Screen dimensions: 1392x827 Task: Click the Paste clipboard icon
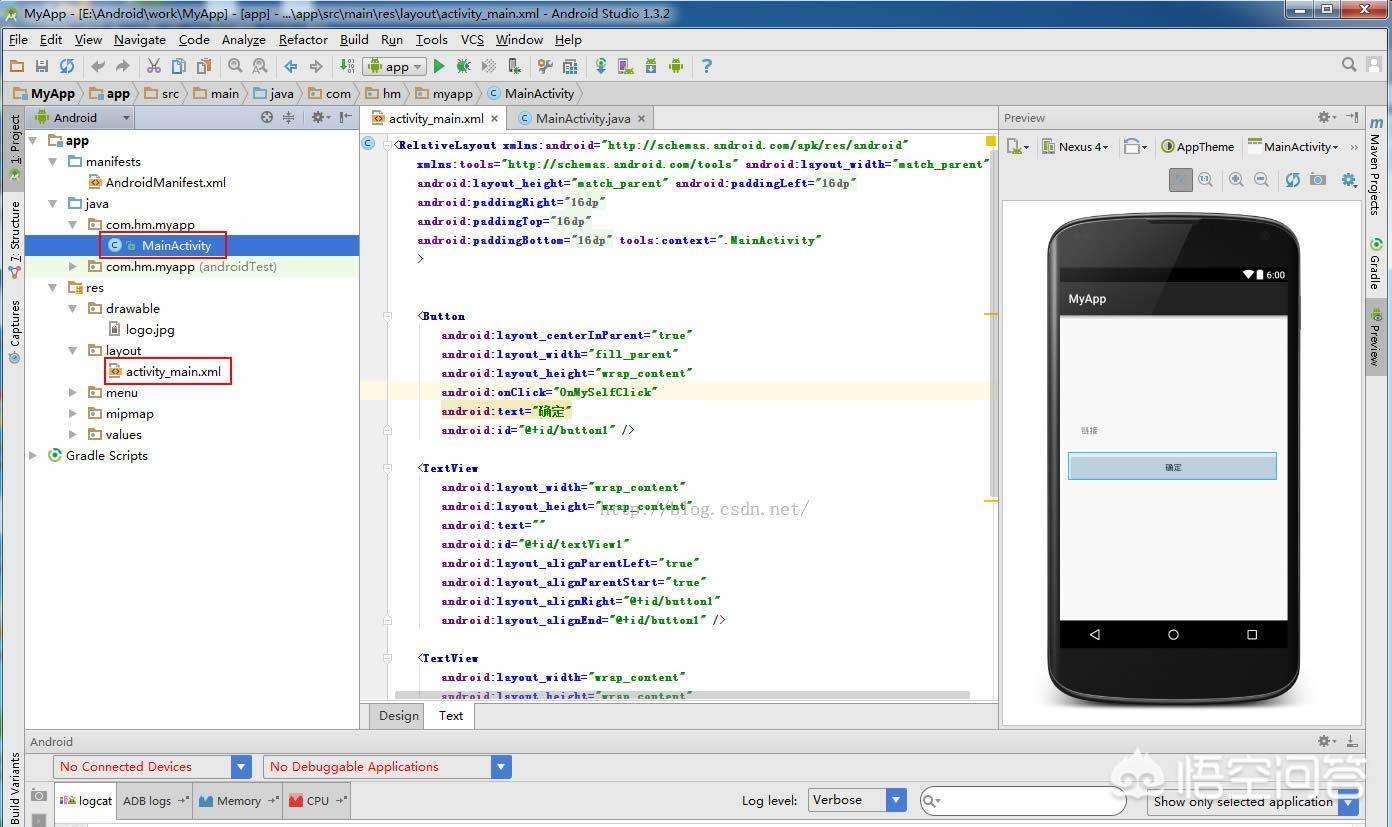point(204,66)
